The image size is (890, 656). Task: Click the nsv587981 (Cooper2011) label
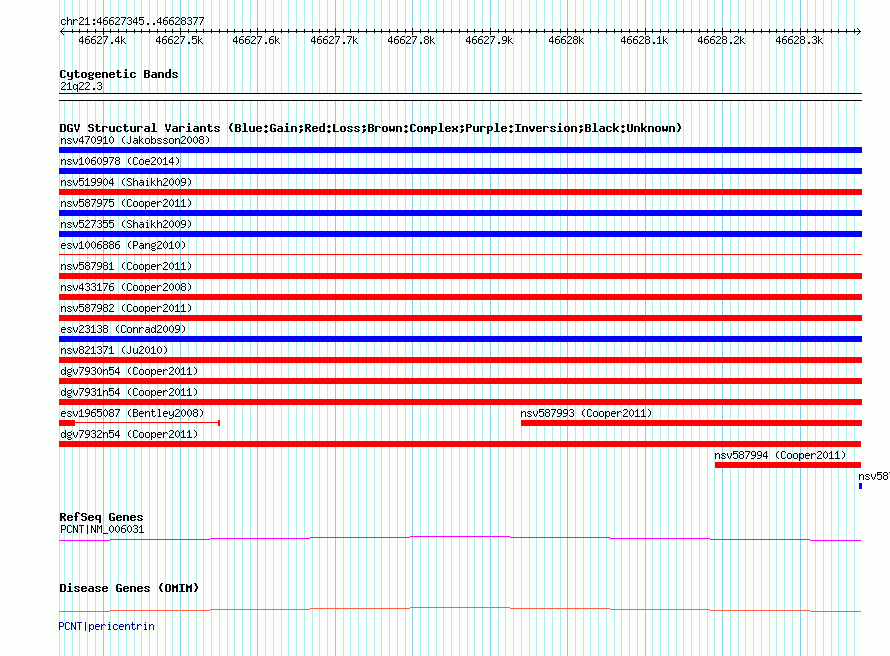(126, 266)
